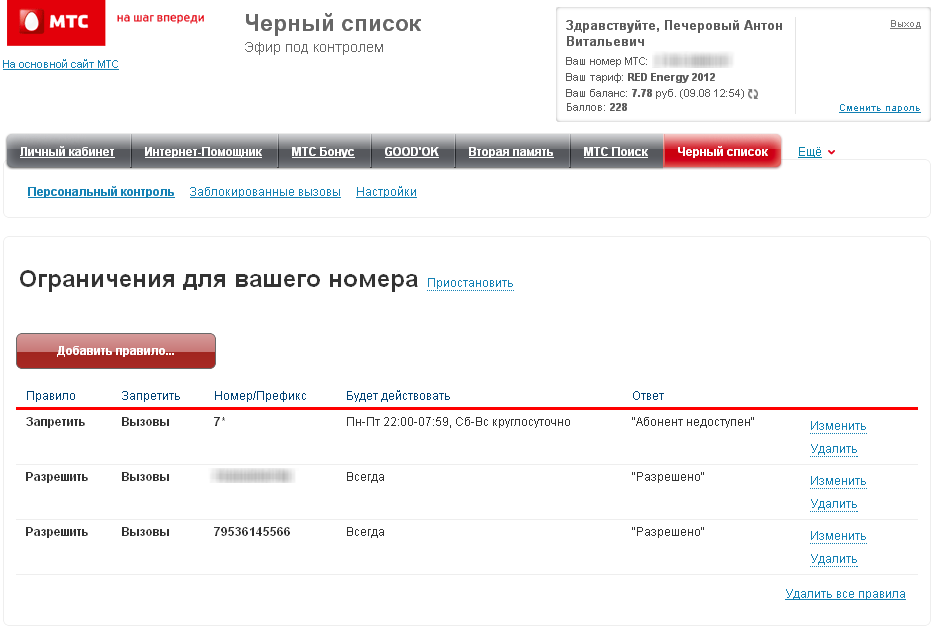Click Приостановить link next to heading

pyautogui.click(x=470, y=283)
